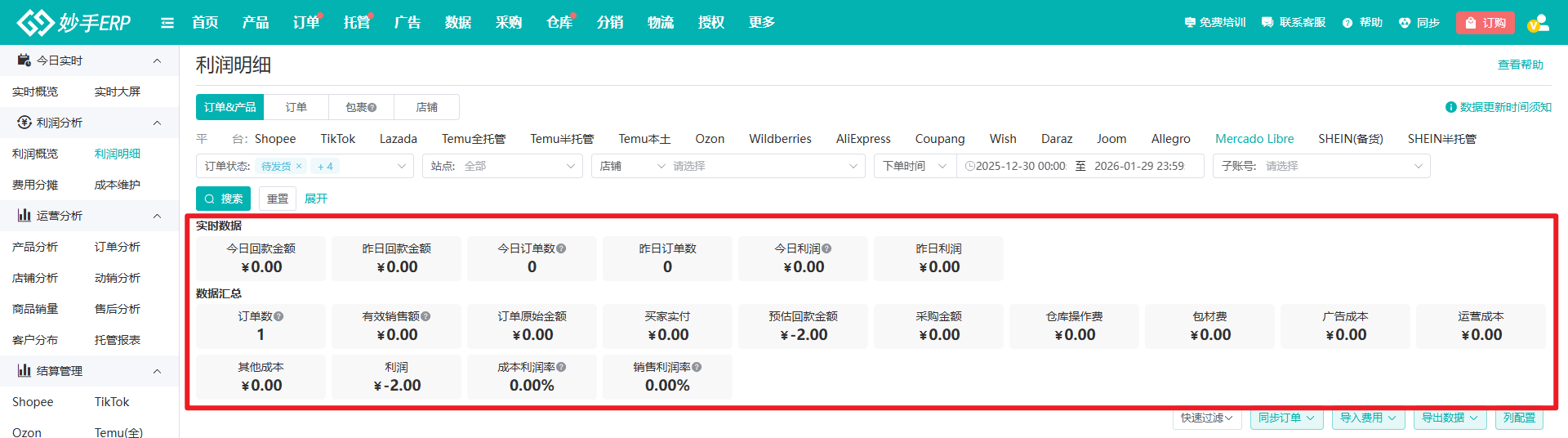Click the 搜索 search button

coord(223,199)
